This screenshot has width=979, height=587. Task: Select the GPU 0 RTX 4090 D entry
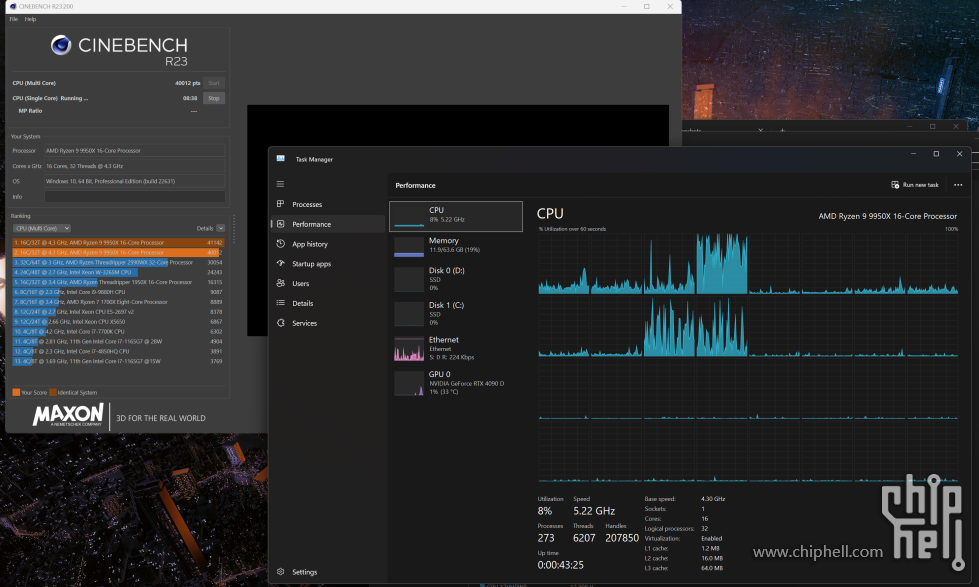pos(456,383)
